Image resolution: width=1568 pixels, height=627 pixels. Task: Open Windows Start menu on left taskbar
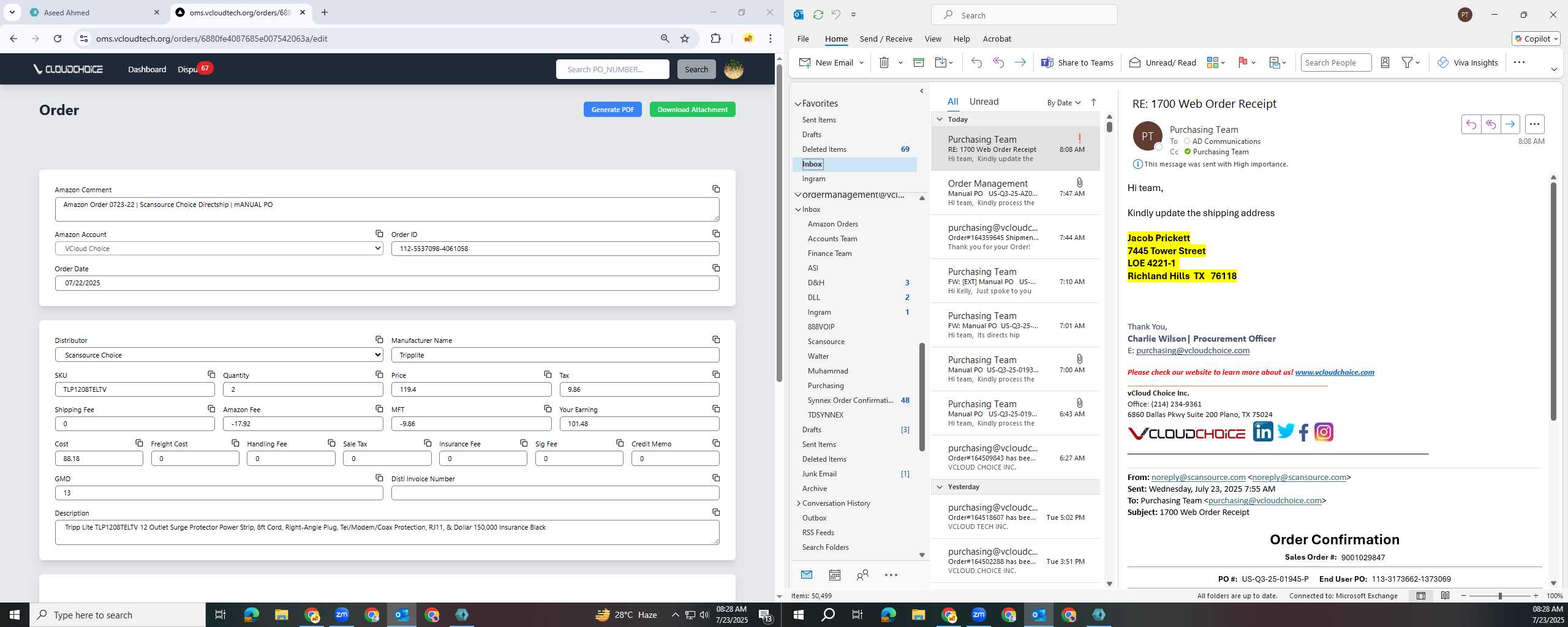(x=15, y=615)
